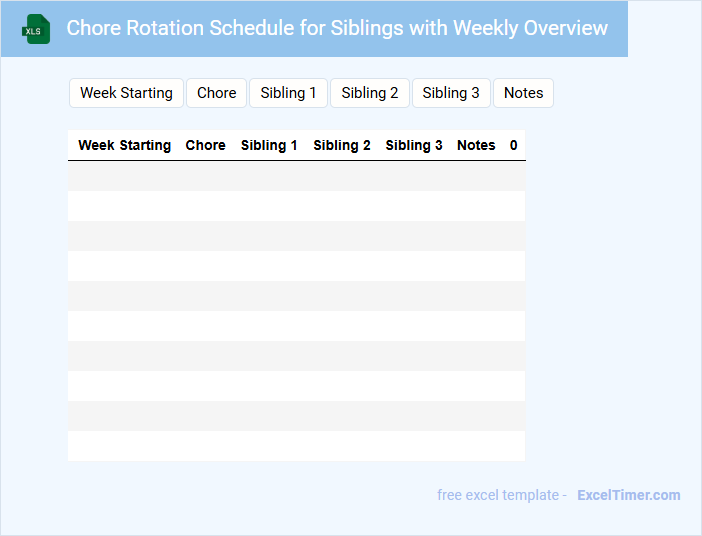This screenshot has height=536, width=702.
Task: Click the Notes table column header
Action: click(x=476, y=145)
